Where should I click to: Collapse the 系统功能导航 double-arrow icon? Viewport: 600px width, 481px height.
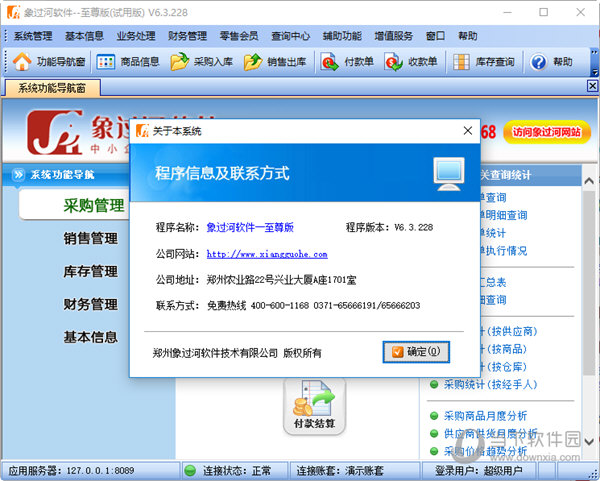pyautogui.click(x=18, y=175)
